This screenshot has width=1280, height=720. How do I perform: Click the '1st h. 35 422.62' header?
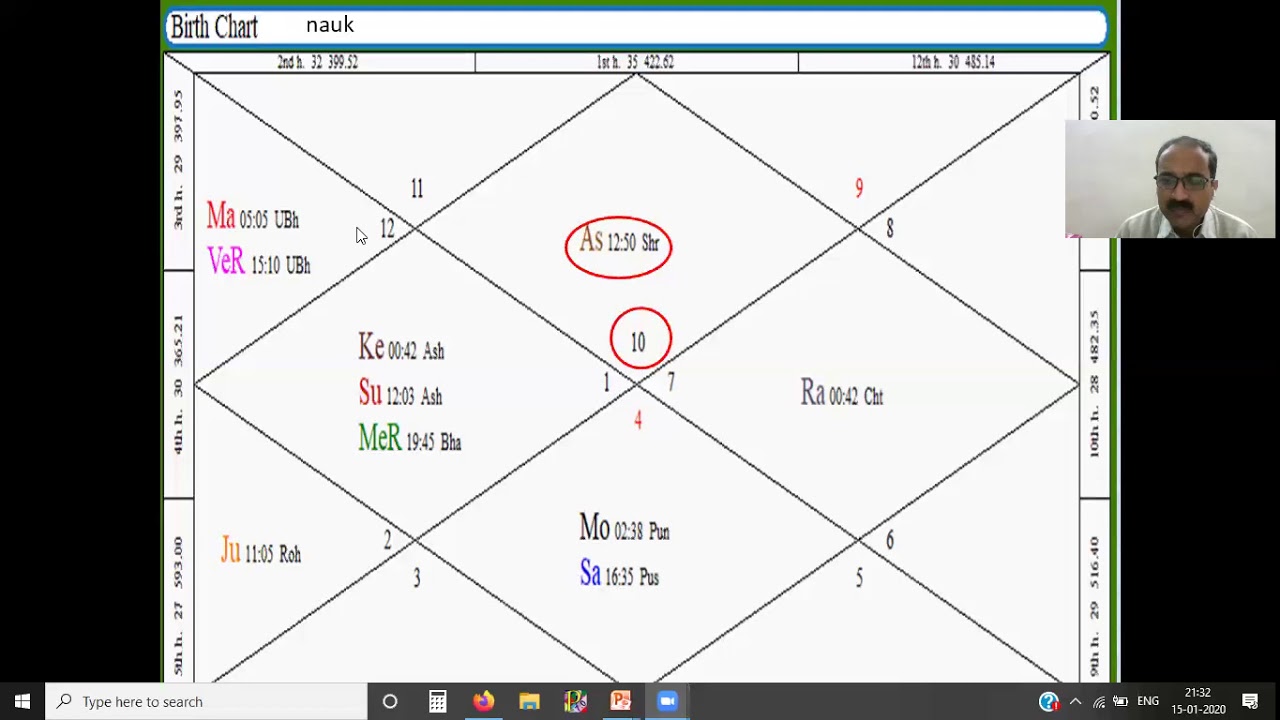coord(635,62)
